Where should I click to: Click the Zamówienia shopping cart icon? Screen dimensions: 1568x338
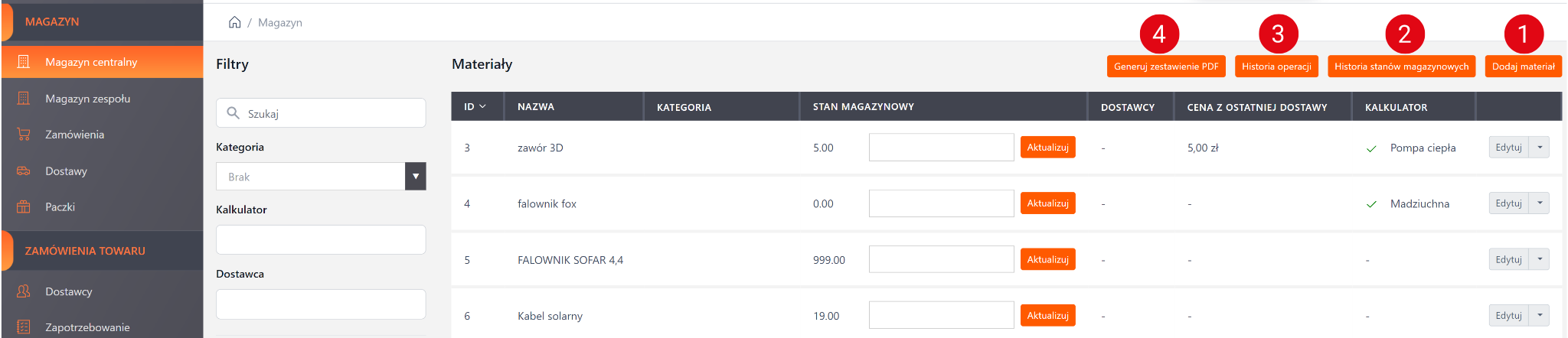coord(24,135)
